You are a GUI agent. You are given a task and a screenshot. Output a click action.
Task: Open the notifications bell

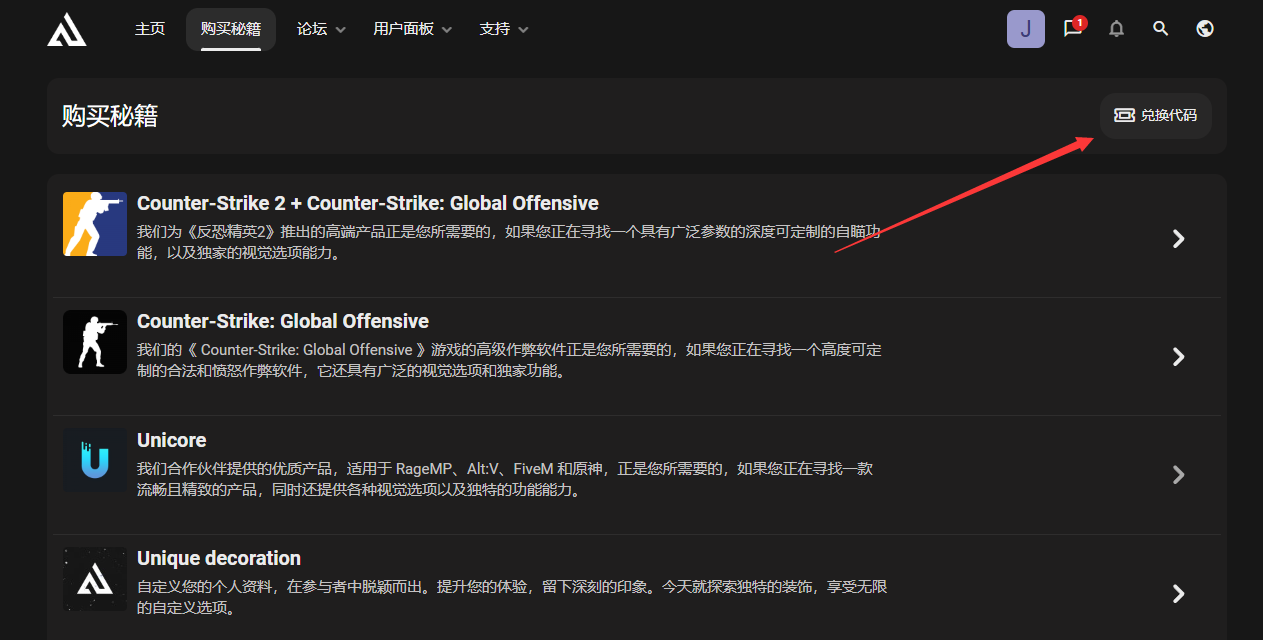[1117, 29]
